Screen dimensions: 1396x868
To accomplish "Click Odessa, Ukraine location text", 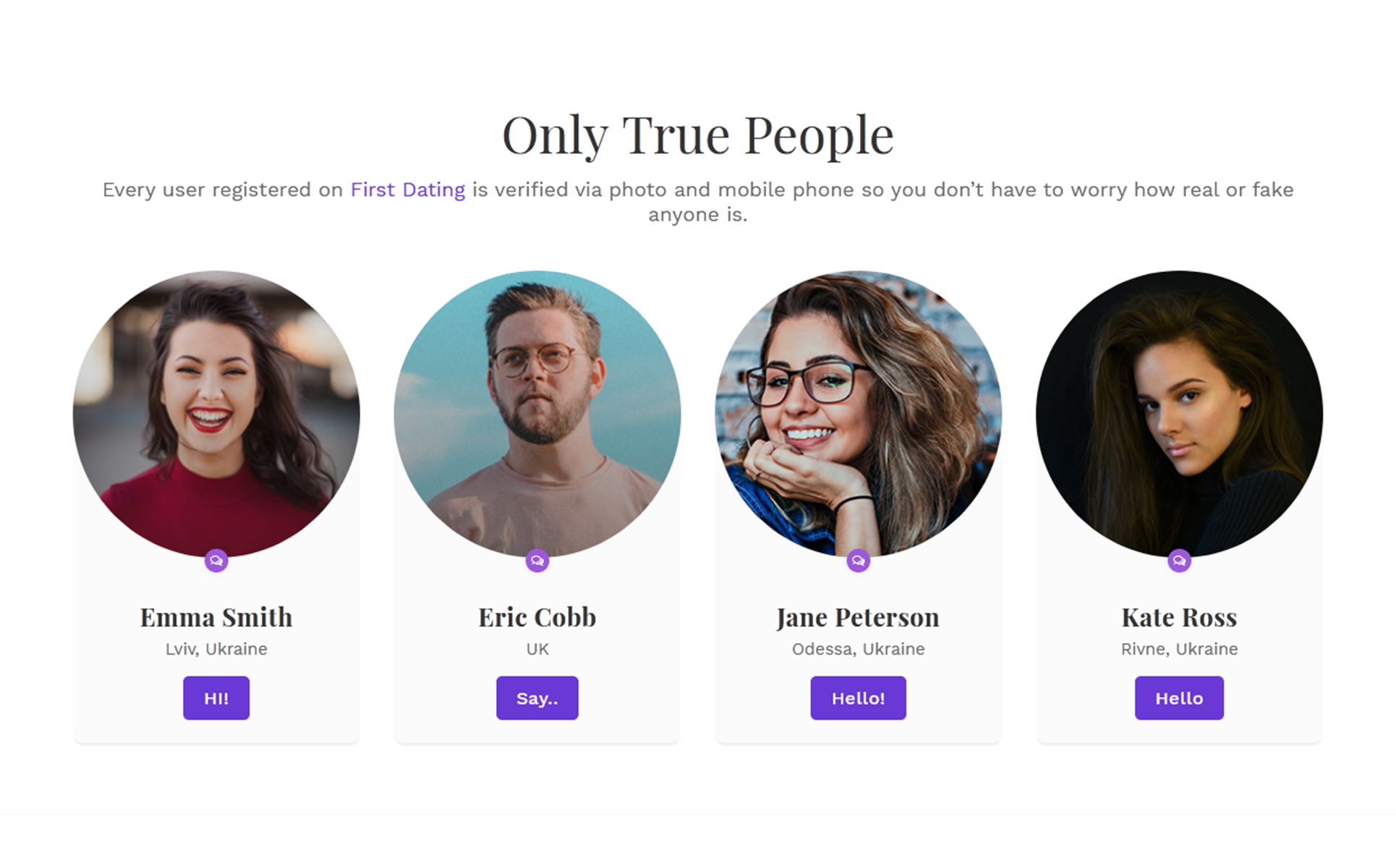I will pyautogui.click(x=859, y=649).
